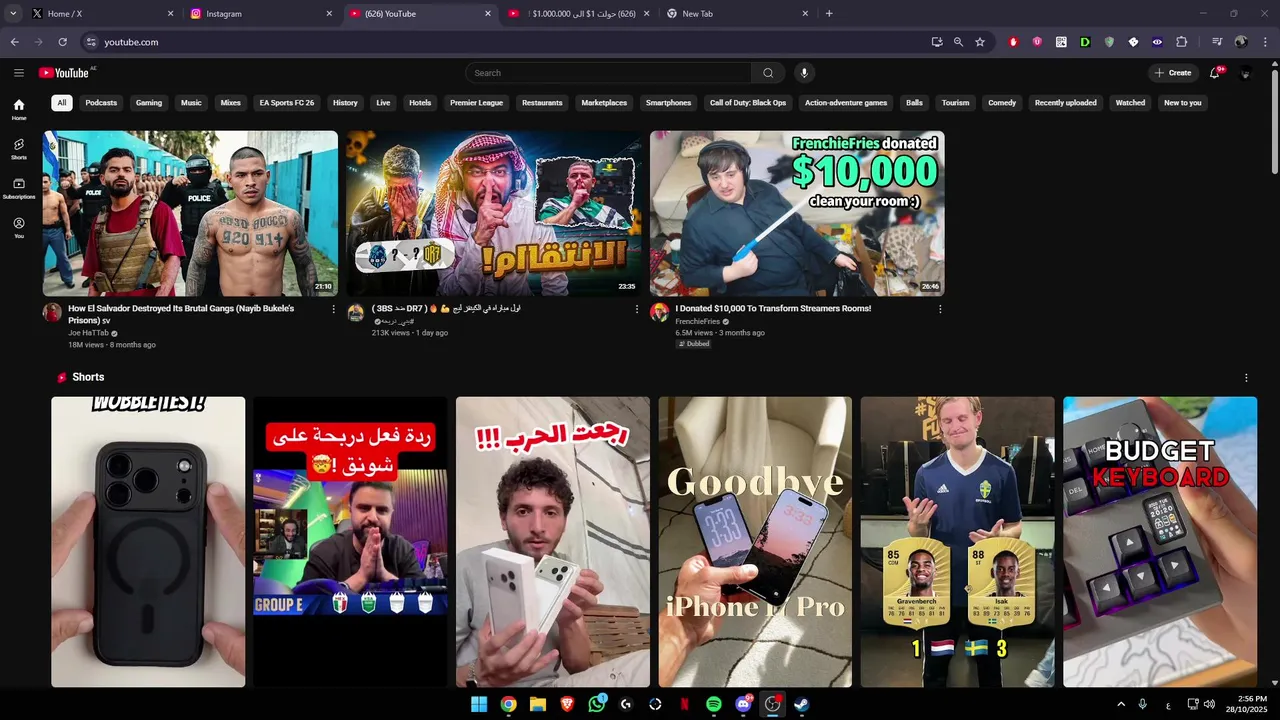This screenshot has height=720, width=1280.
Task: Select the Gaming filter chip
Action: [x=149, y=103]
